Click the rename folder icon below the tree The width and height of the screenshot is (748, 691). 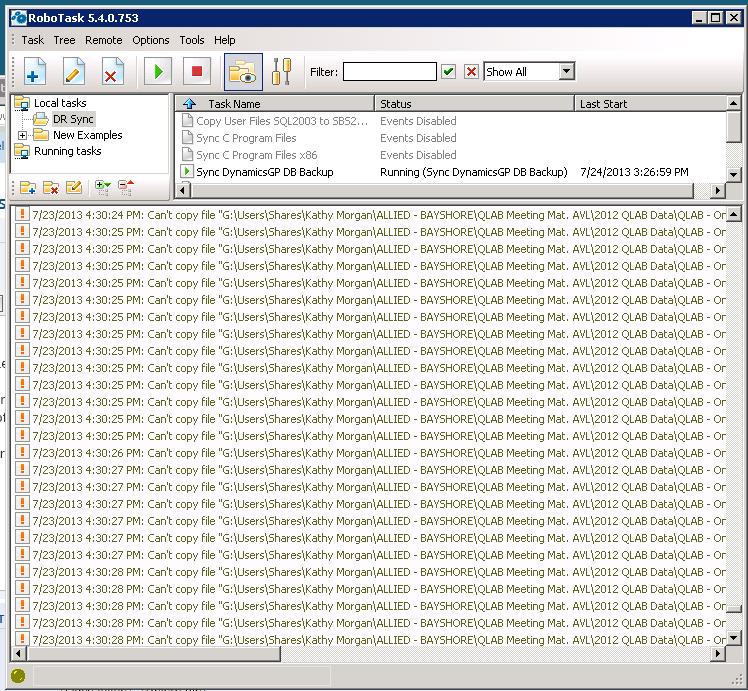73,188
